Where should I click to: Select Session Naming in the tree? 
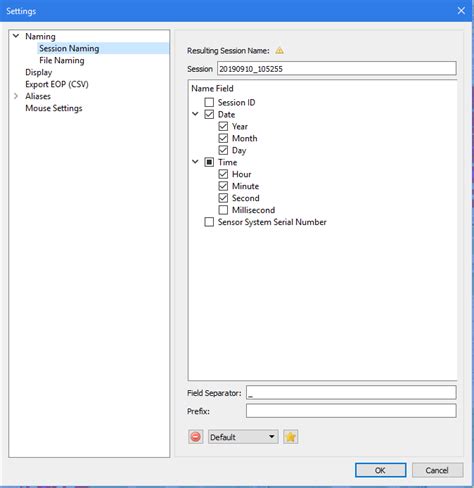(69, 48)
